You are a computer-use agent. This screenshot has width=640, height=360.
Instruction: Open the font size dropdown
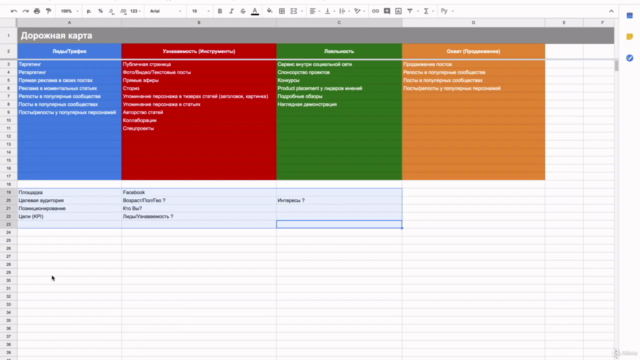200,11
